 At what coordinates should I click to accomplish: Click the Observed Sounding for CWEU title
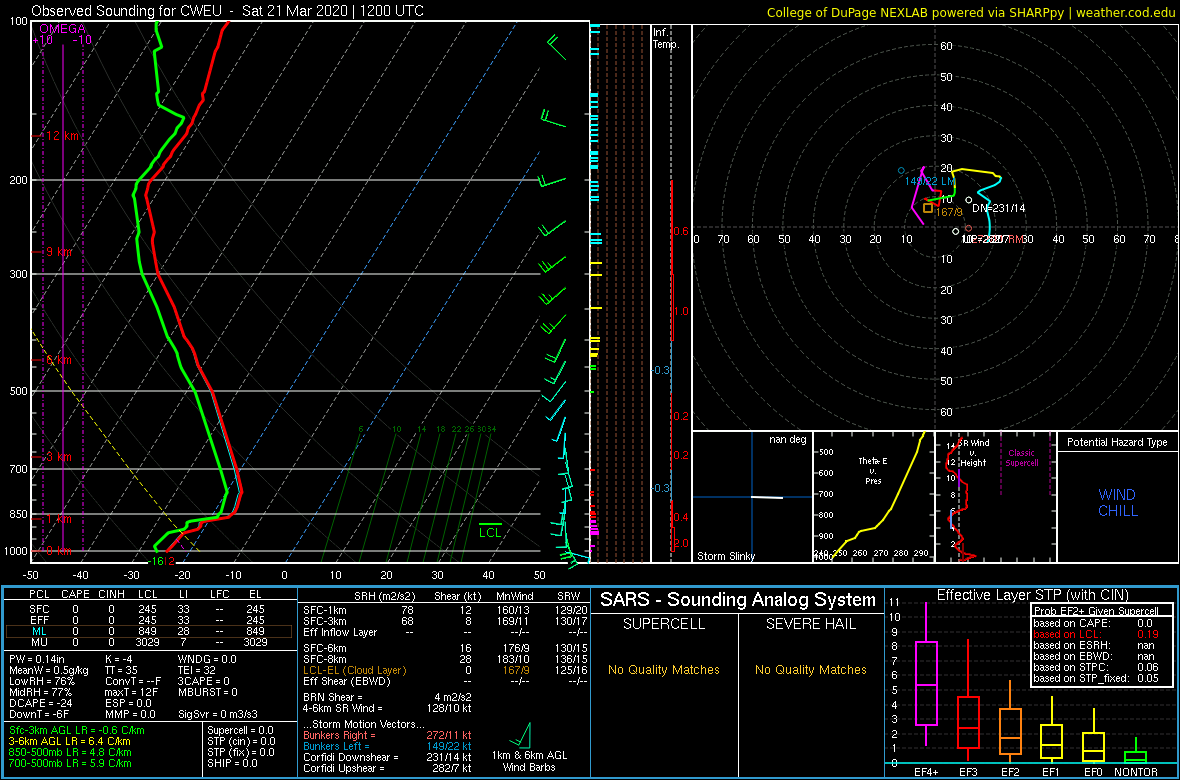(x=227, y=11)
